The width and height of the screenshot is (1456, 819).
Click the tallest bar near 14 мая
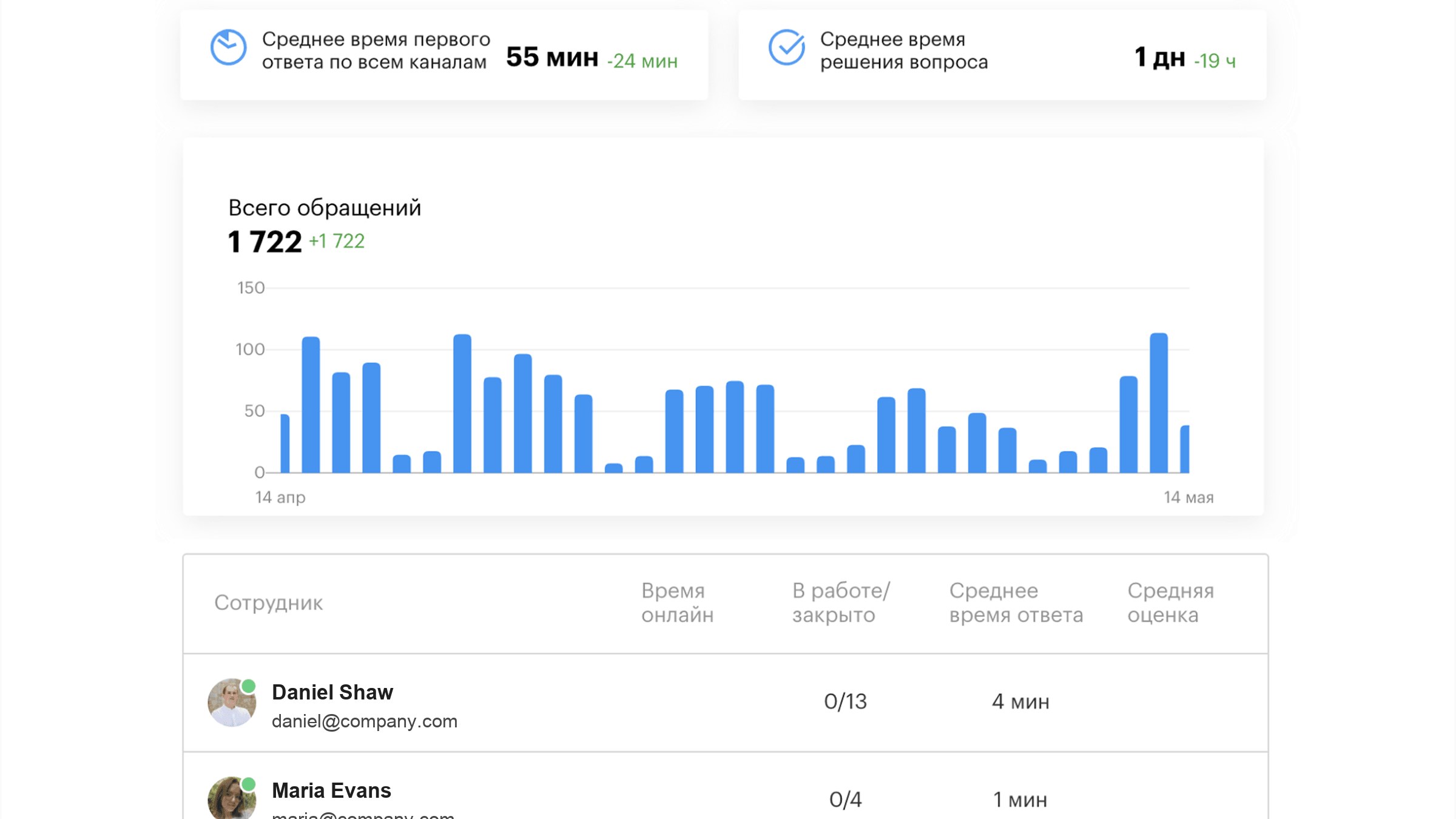[1159, 403]
